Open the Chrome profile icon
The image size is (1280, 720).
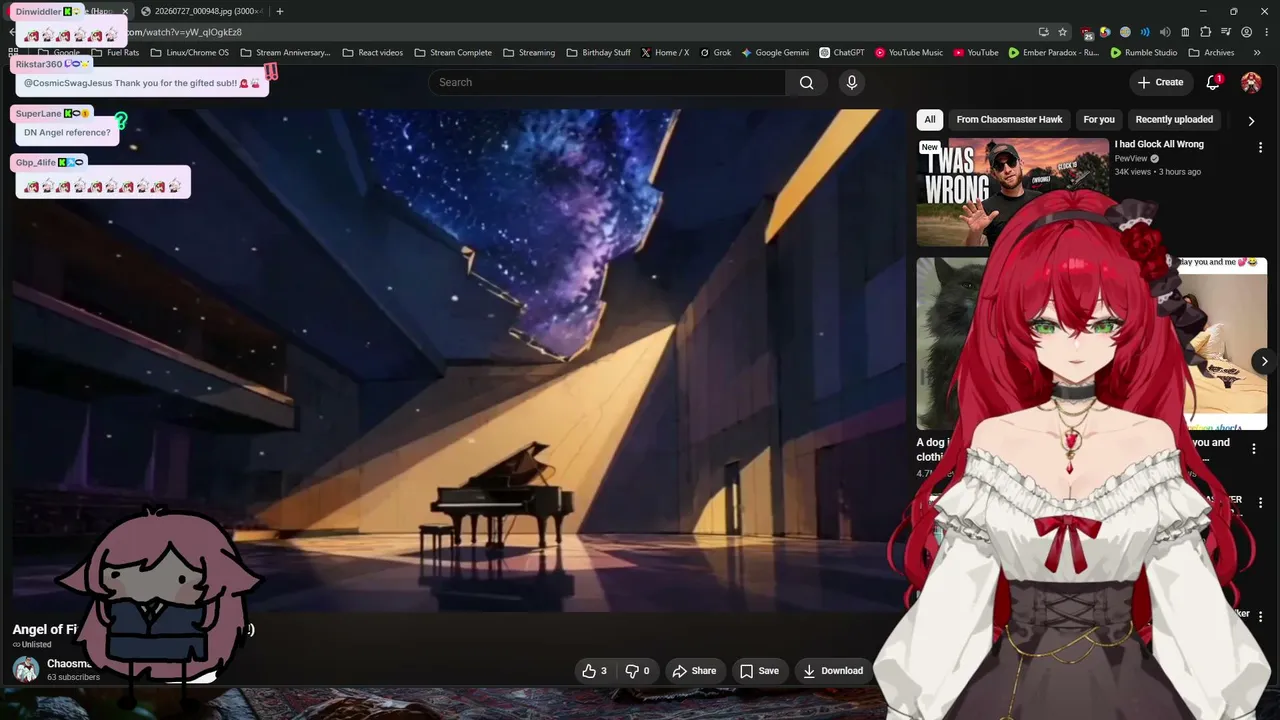tap(1246, 32)
